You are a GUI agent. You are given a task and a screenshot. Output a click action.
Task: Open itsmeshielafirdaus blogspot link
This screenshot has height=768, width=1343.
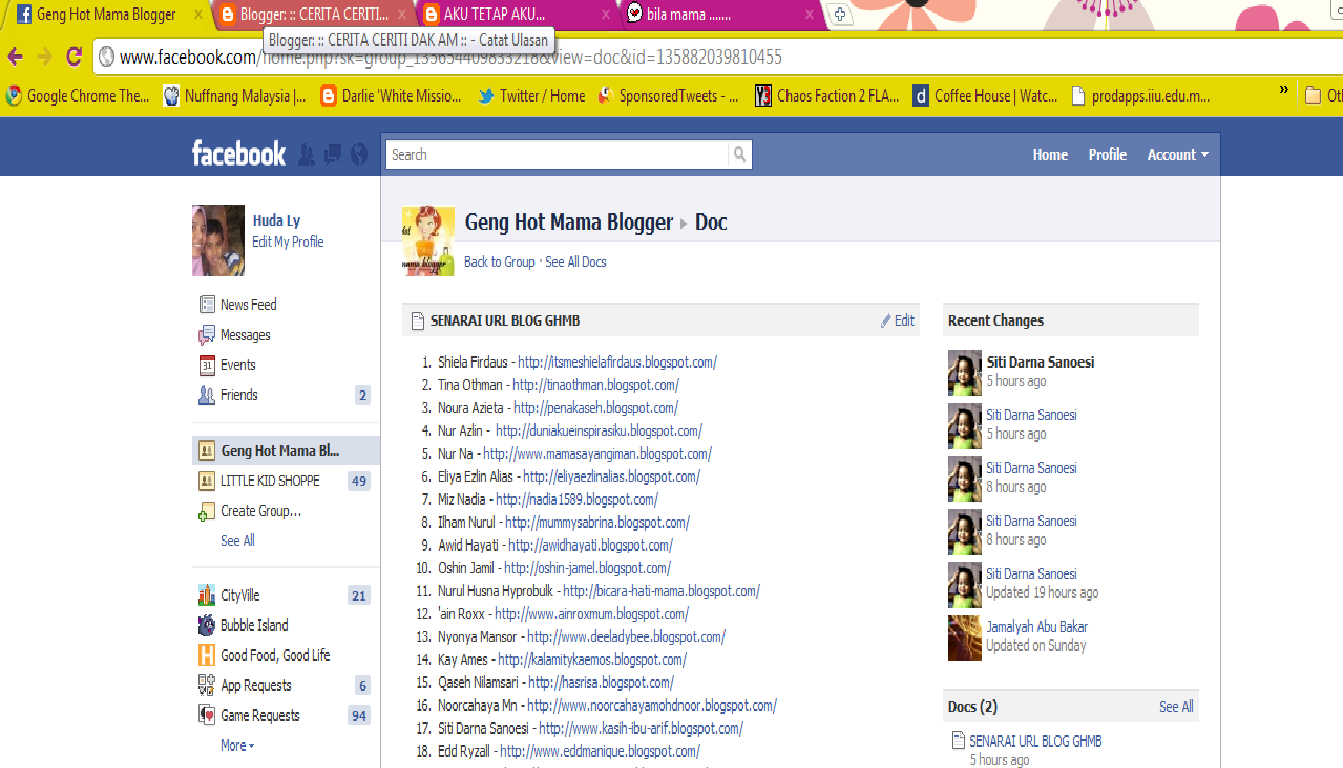click(617, 362)
